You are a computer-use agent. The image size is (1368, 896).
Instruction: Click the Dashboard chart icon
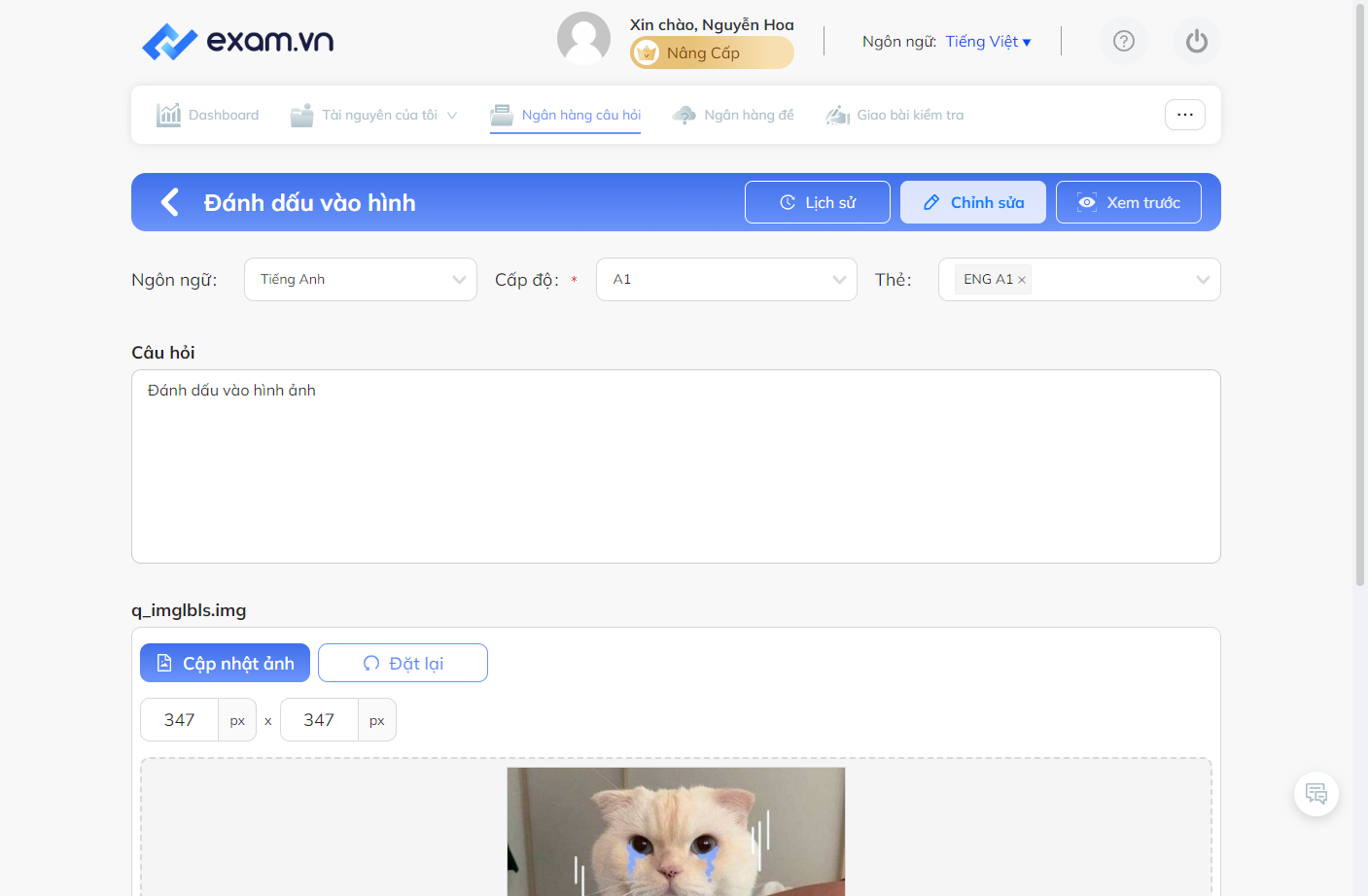[x=169, y=115]
